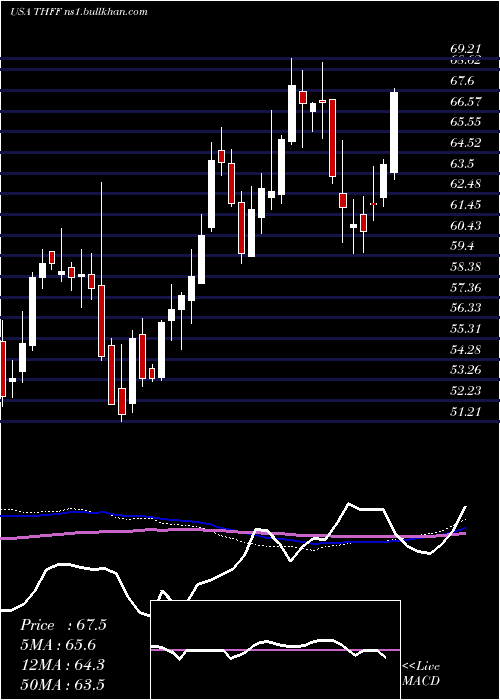The width and height of the screenshot is (500, 700).
Task: Click the 'USA THFF ns1.bullkhan.com' header text
Action: click(x=79, y=12)
